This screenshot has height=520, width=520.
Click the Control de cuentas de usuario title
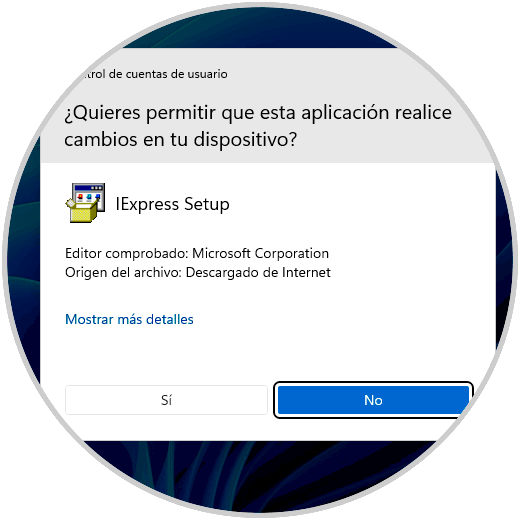click(153, 74)
